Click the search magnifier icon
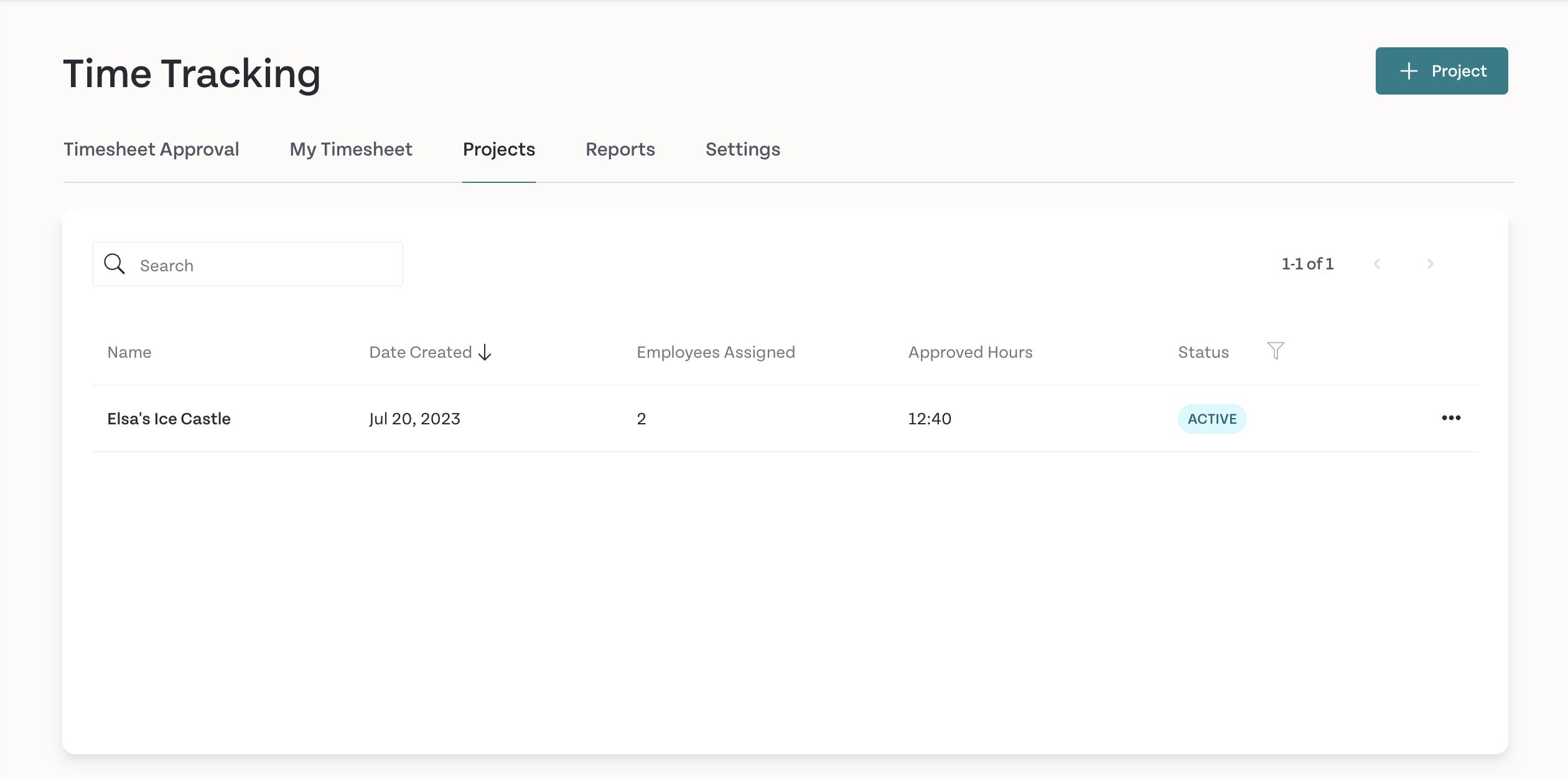The image size is (1568, 779). [x=114, y=264]
